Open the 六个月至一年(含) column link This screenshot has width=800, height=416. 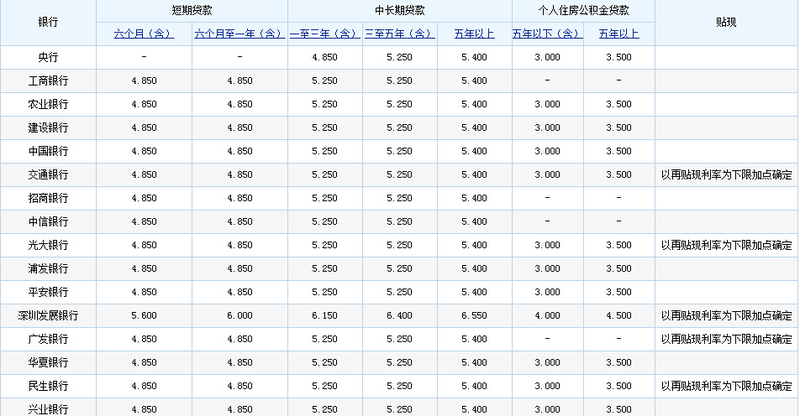240,34
